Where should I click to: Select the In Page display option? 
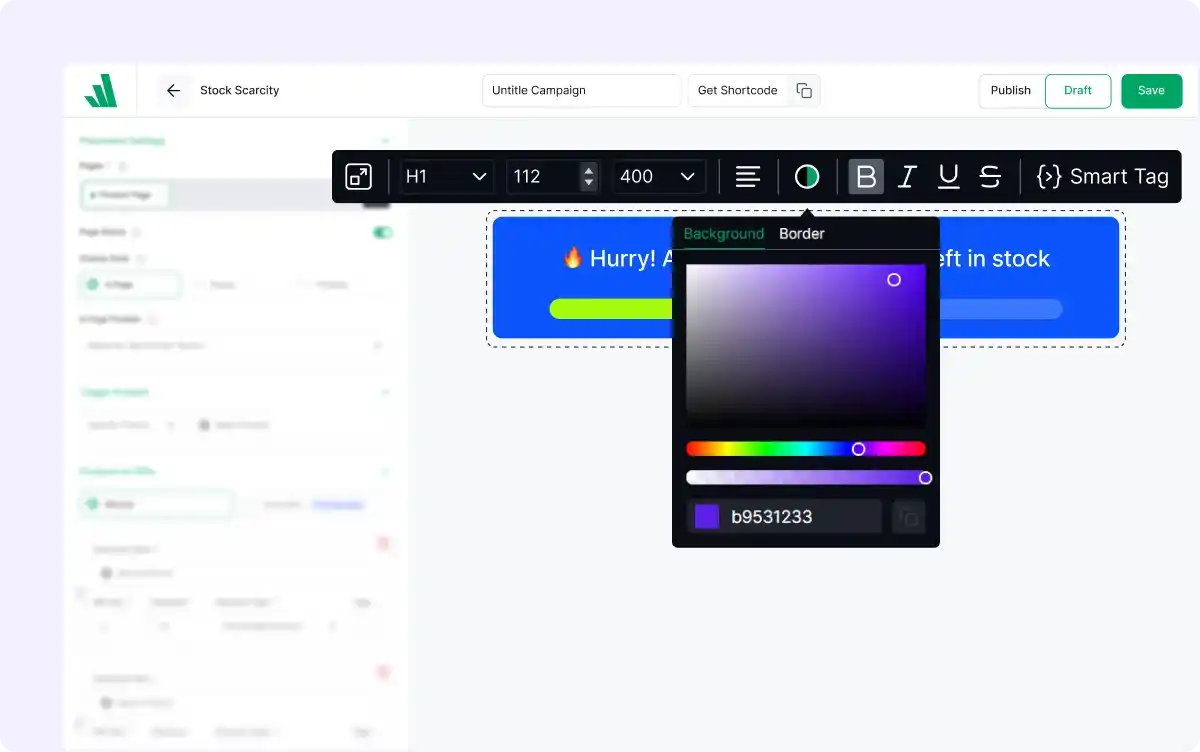128,284
